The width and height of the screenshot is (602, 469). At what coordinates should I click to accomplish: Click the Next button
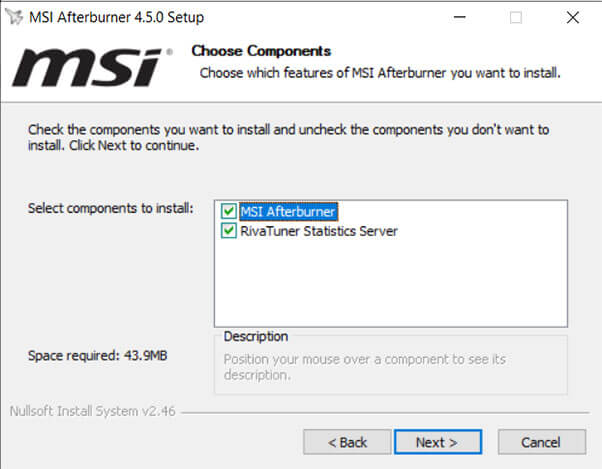[438, 442]
